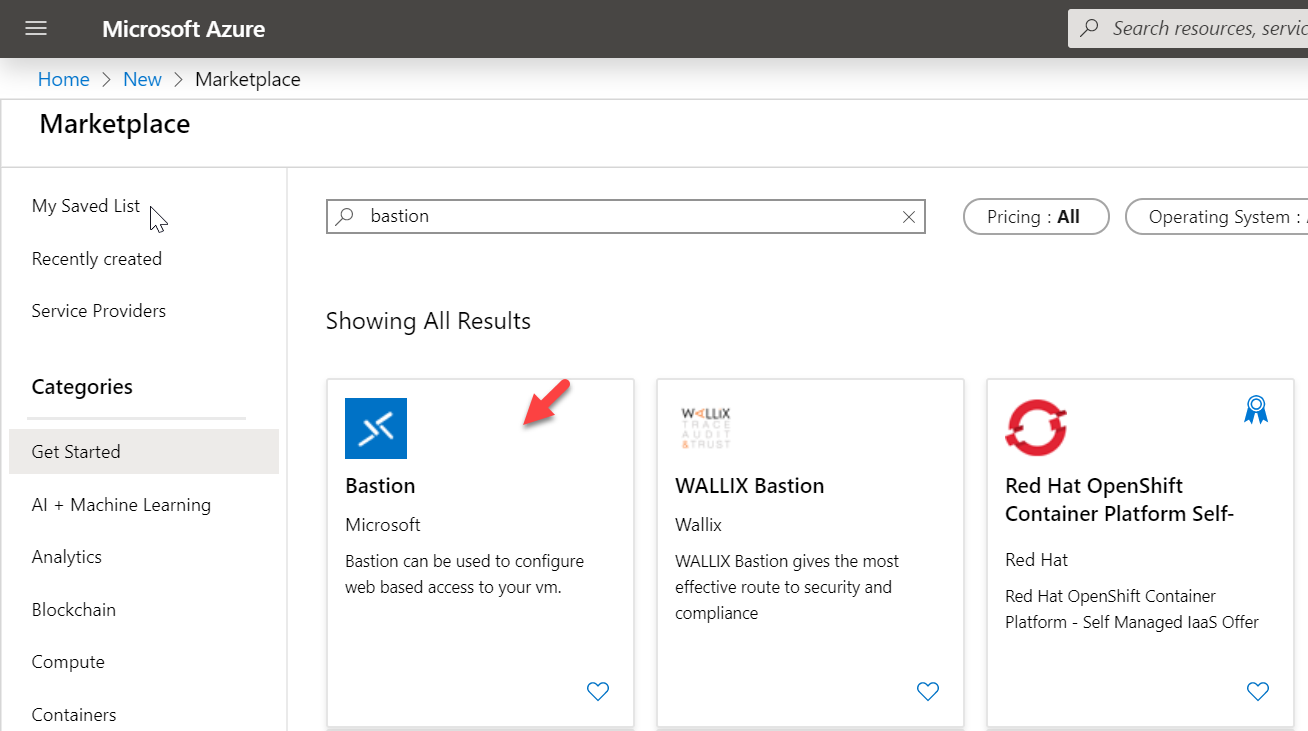Open the hamburger portal menu
The height and width of the screenshot is (731, 1308).
click(36, 28)
